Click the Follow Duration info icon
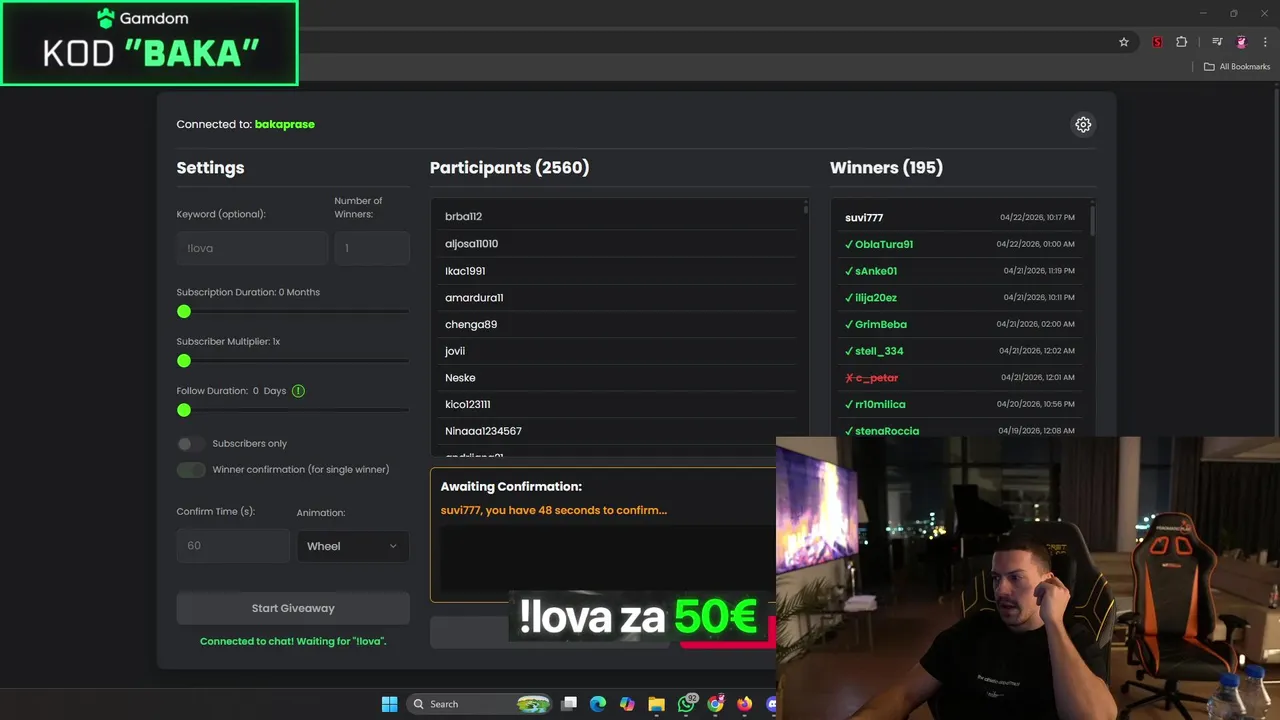 click(298, 391)
